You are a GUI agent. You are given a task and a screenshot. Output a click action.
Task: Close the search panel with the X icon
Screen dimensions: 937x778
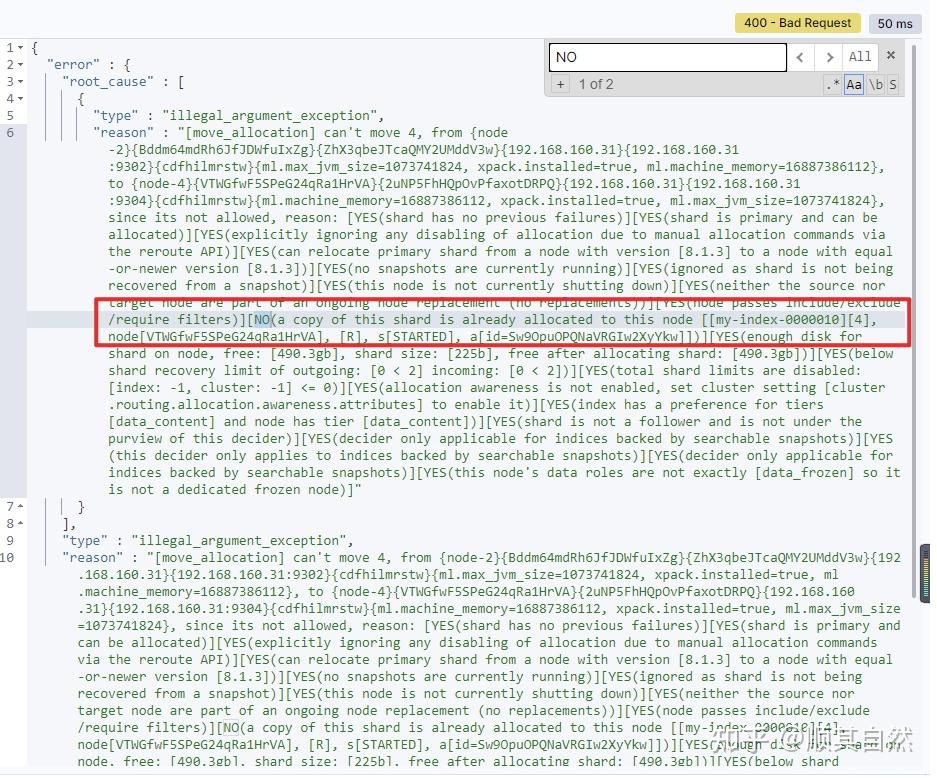coord(890,57)
